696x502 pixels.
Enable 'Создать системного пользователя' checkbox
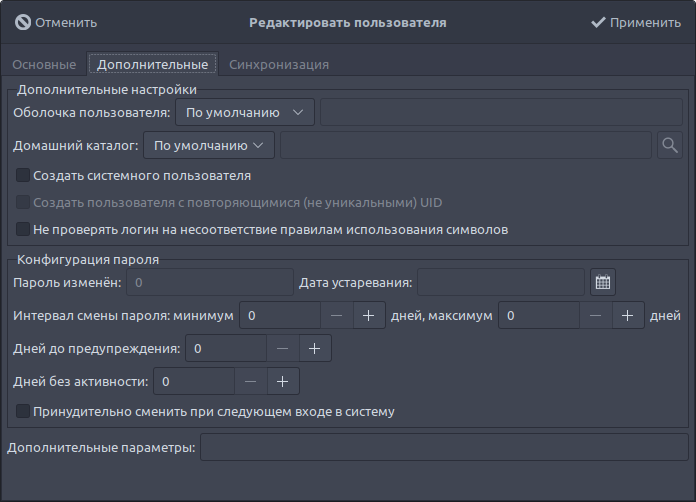23,176
